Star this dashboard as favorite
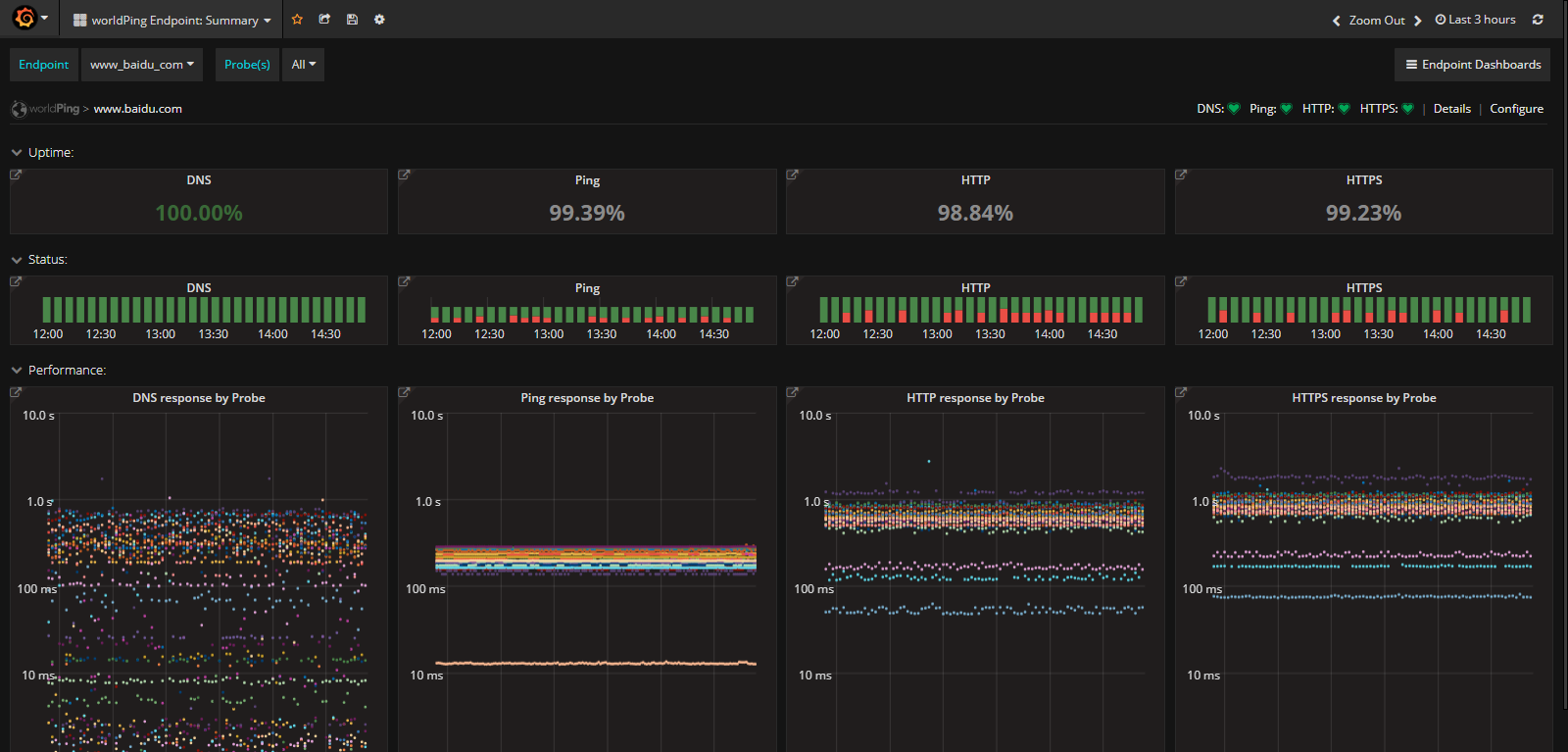This screenshot has width=1568, height=752. (297, 20)
